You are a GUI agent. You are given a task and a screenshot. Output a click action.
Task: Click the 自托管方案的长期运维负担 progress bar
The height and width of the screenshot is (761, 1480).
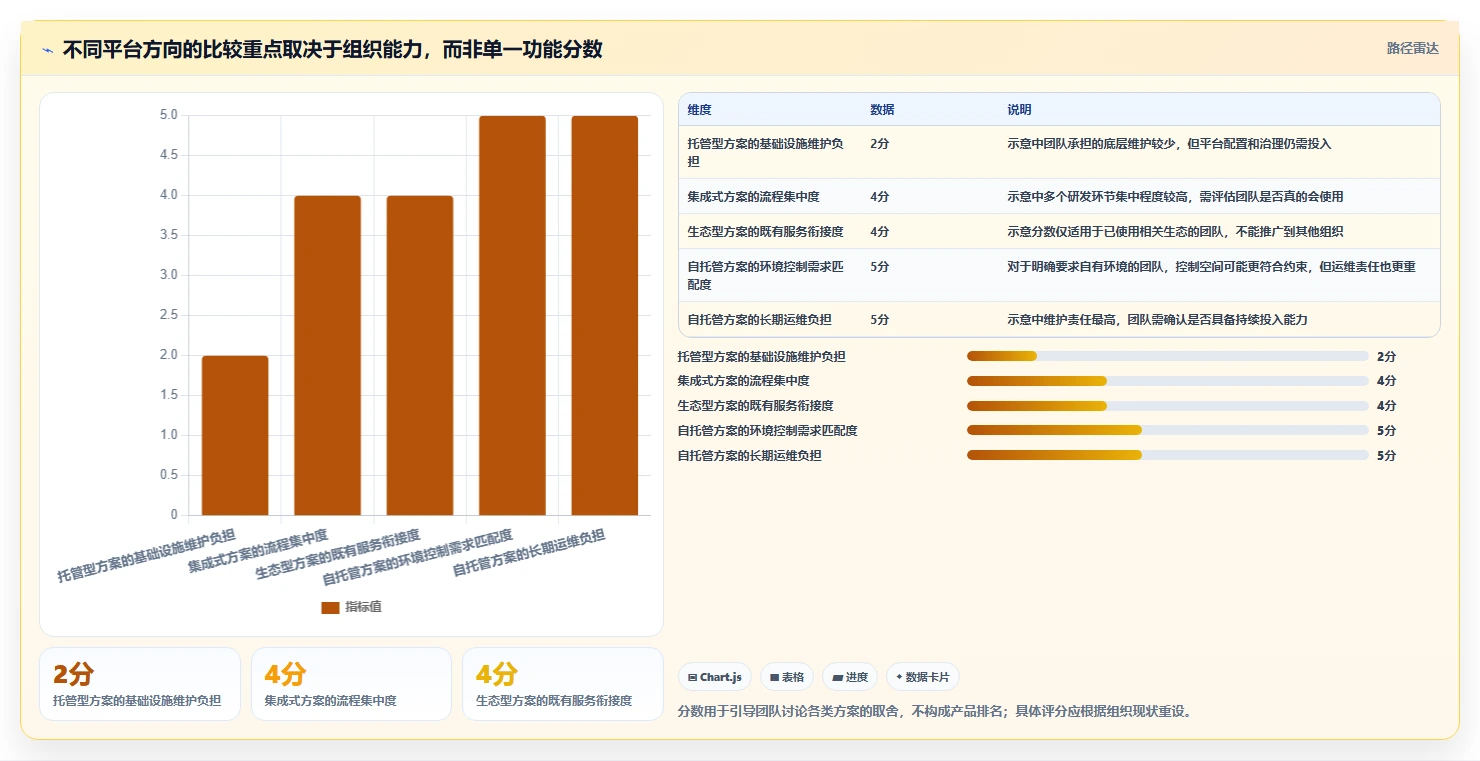[1168, 455]
